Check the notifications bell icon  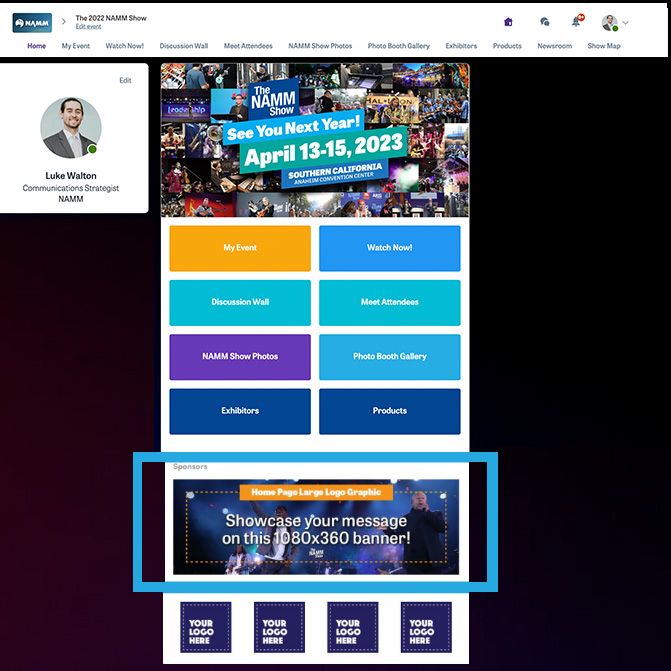tap(577, 22)
